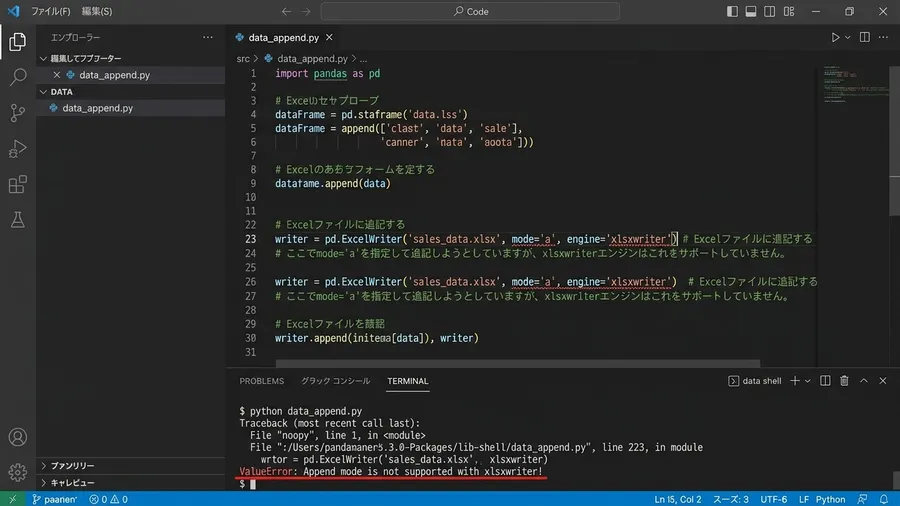Close data_append.py in open editors list
The width and height of the screenshot is (900, 506).
56,75
